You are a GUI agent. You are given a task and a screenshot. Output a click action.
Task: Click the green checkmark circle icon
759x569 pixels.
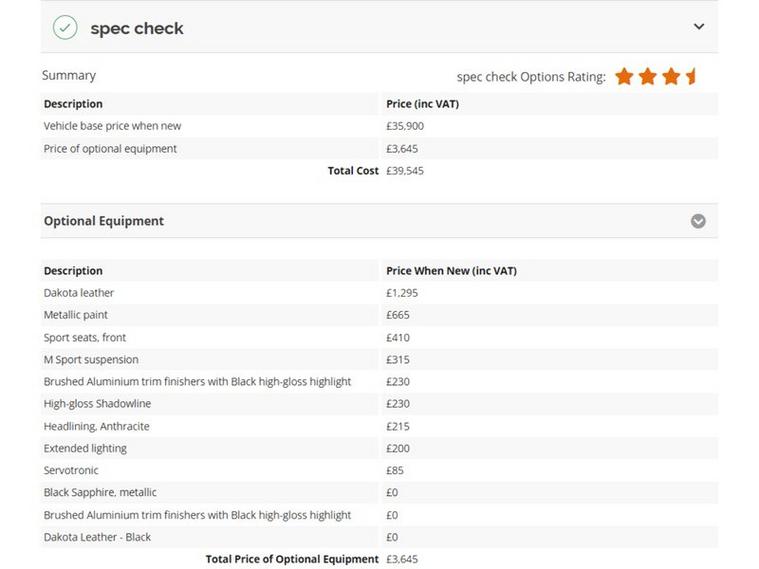(x=65, y=28)
